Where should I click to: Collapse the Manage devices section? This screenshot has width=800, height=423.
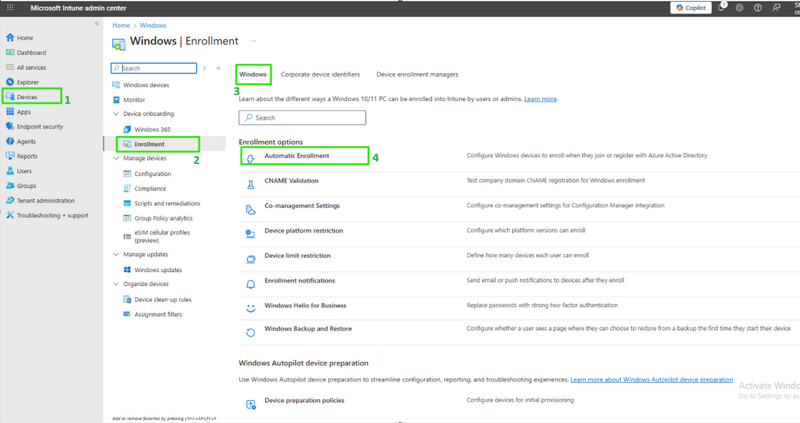click(115, 158)
